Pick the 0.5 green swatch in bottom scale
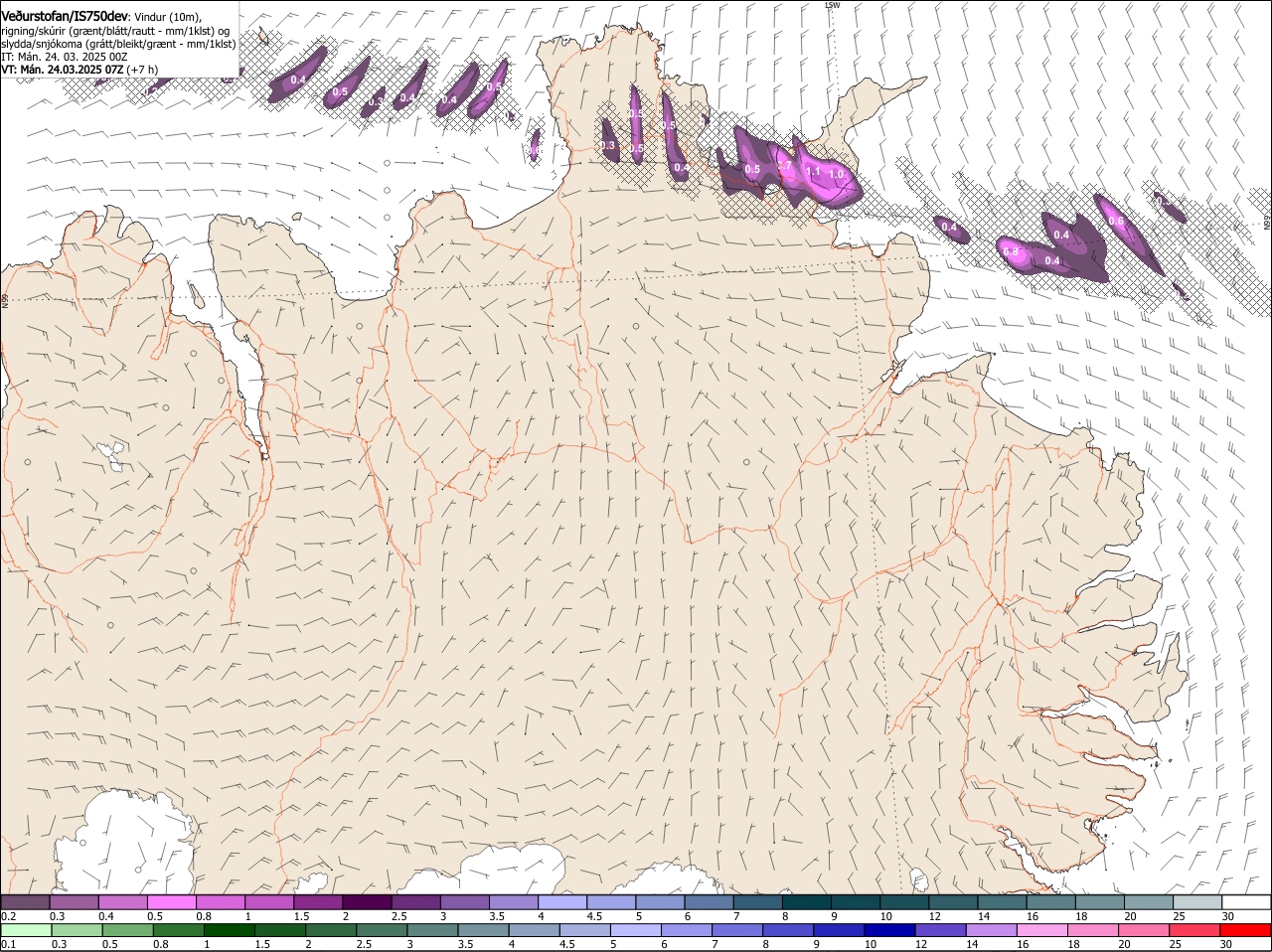 127,930
